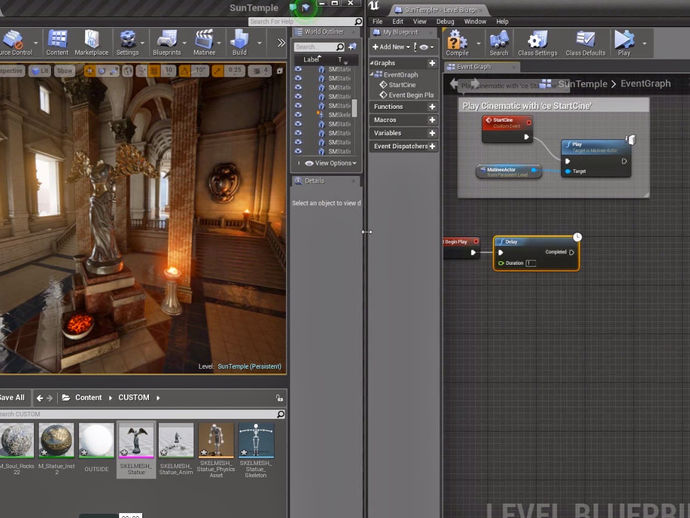Screen dimensions: 690x518
Task: Open editor Settings in main toolbar
Action: click(127, 43)
